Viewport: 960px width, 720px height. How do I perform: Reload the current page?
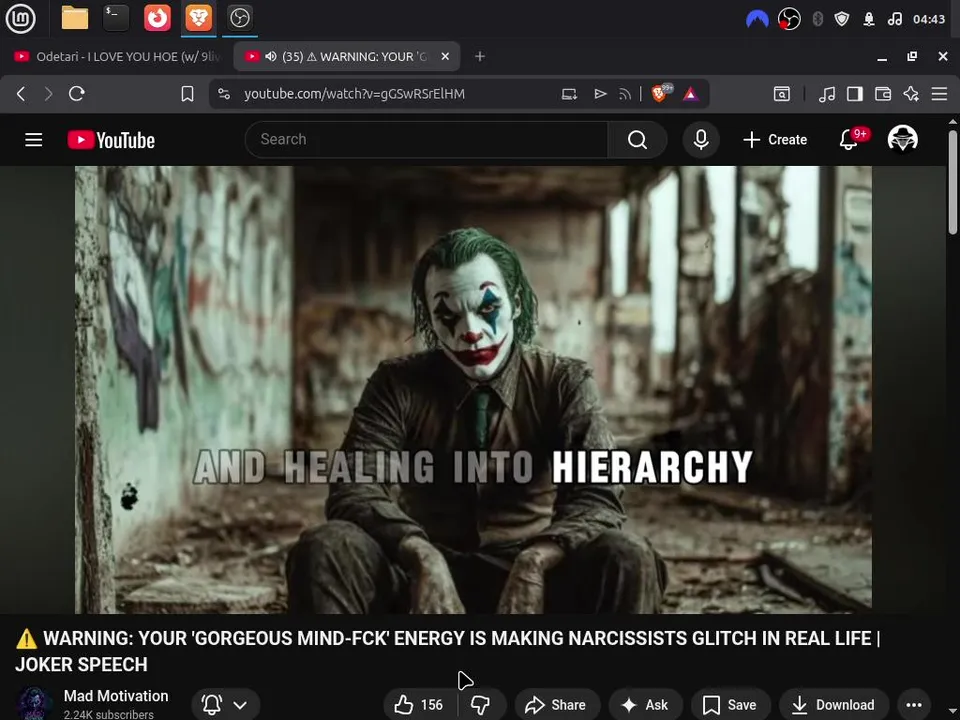pos(77,94)
